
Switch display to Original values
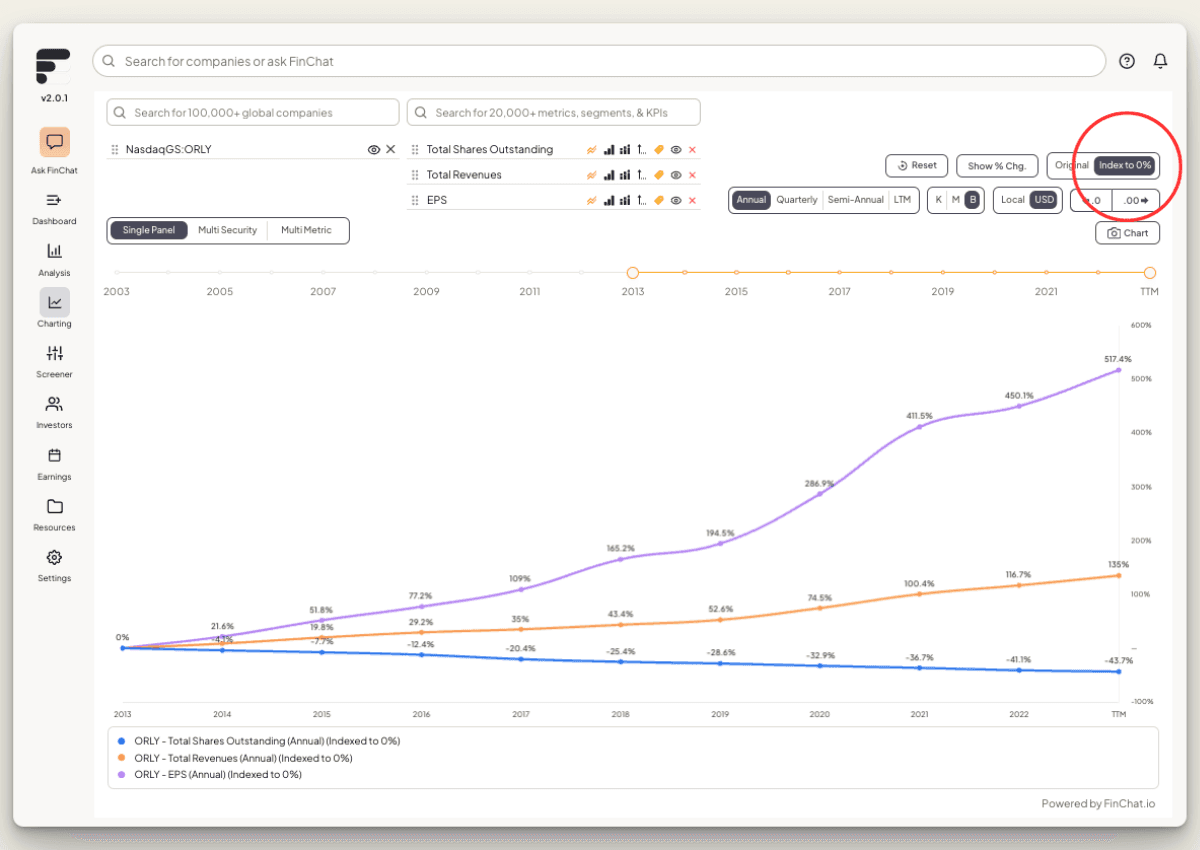tap(1072, 165)
